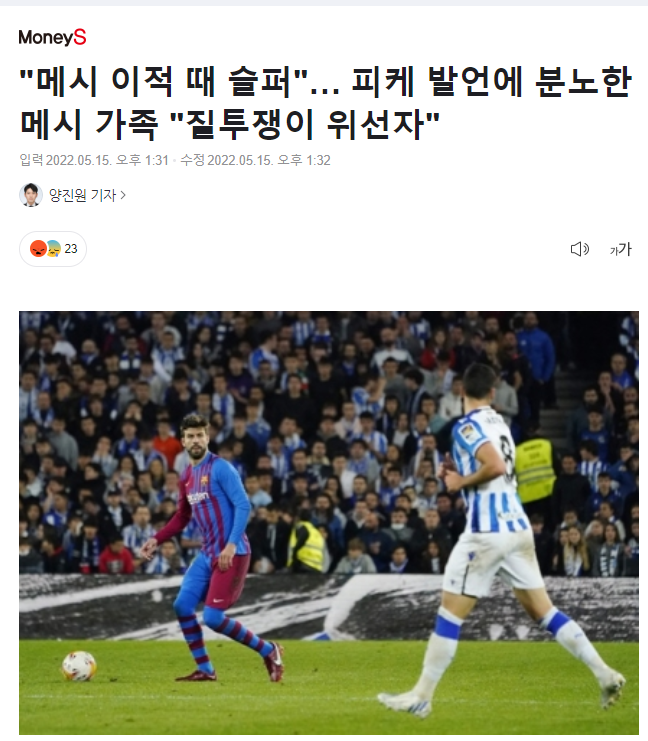Click the 수정 2022.05.15. 오후 1:32 timestamp
This screenshot has width=648, height=741.
click(x=255, y=160)
